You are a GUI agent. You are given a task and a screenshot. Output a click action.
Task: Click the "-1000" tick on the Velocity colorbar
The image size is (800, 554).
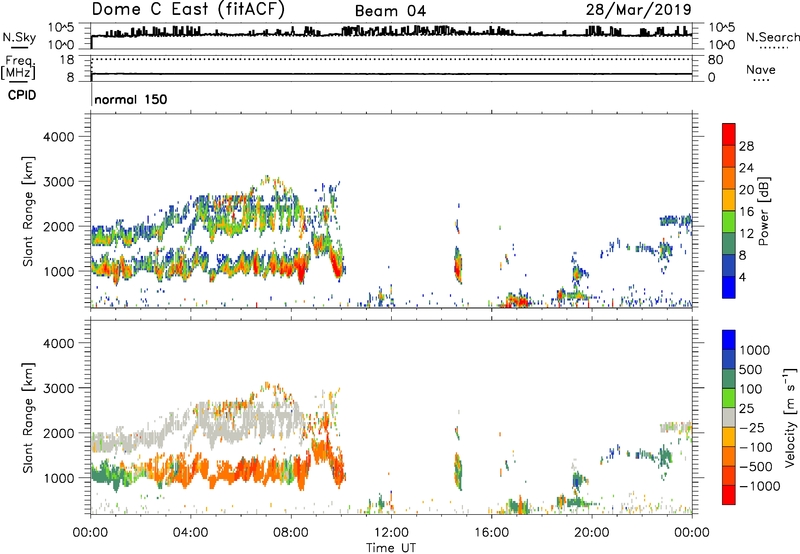click(x=759, y=486)
